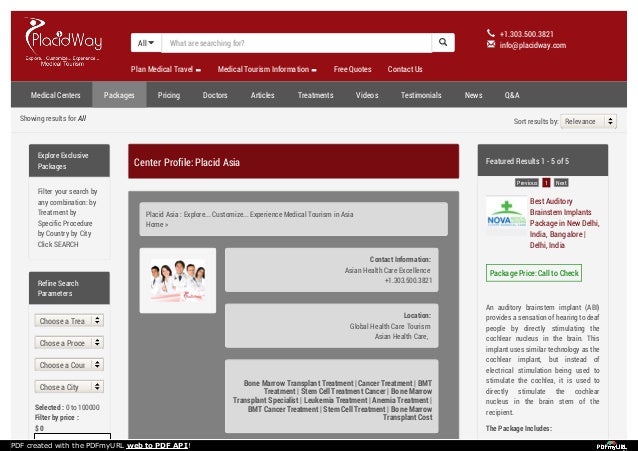Click 'Global Health Care Tourism' location text

[x=390, y=326]
